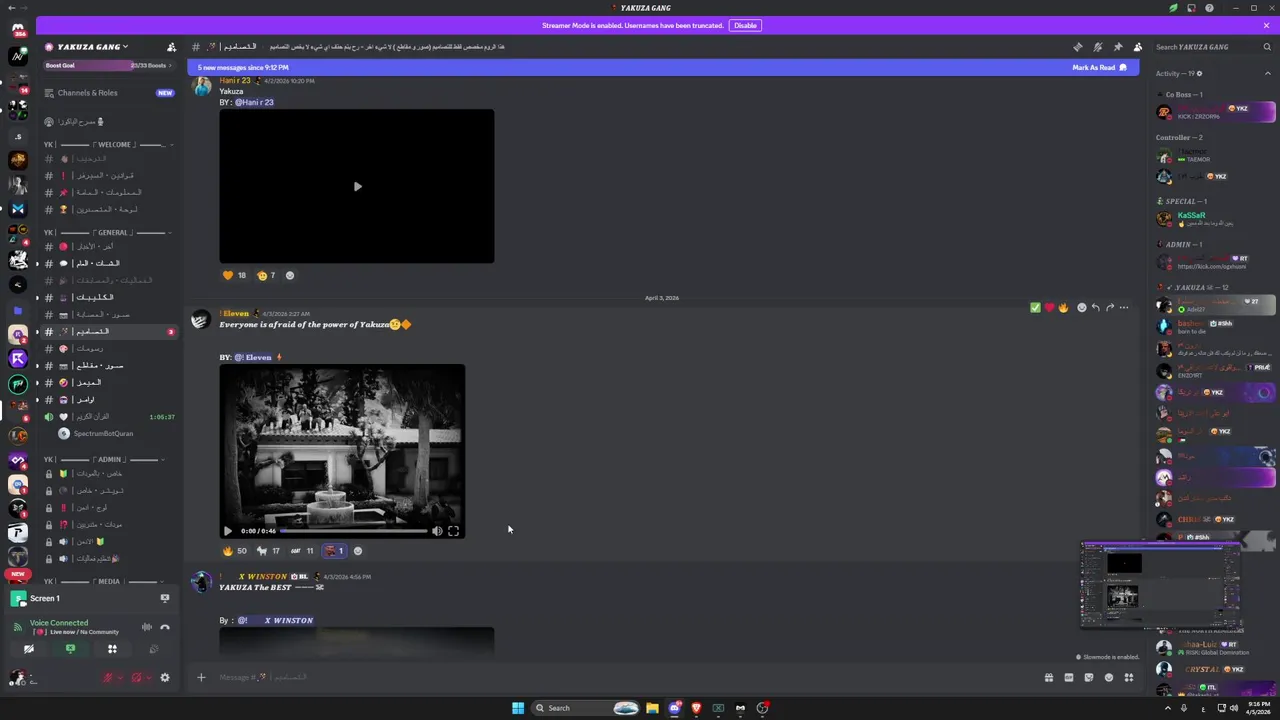React with fire quick reaction
Viewport: 1280px width, 720px height.
click(x=1063, y=308)
